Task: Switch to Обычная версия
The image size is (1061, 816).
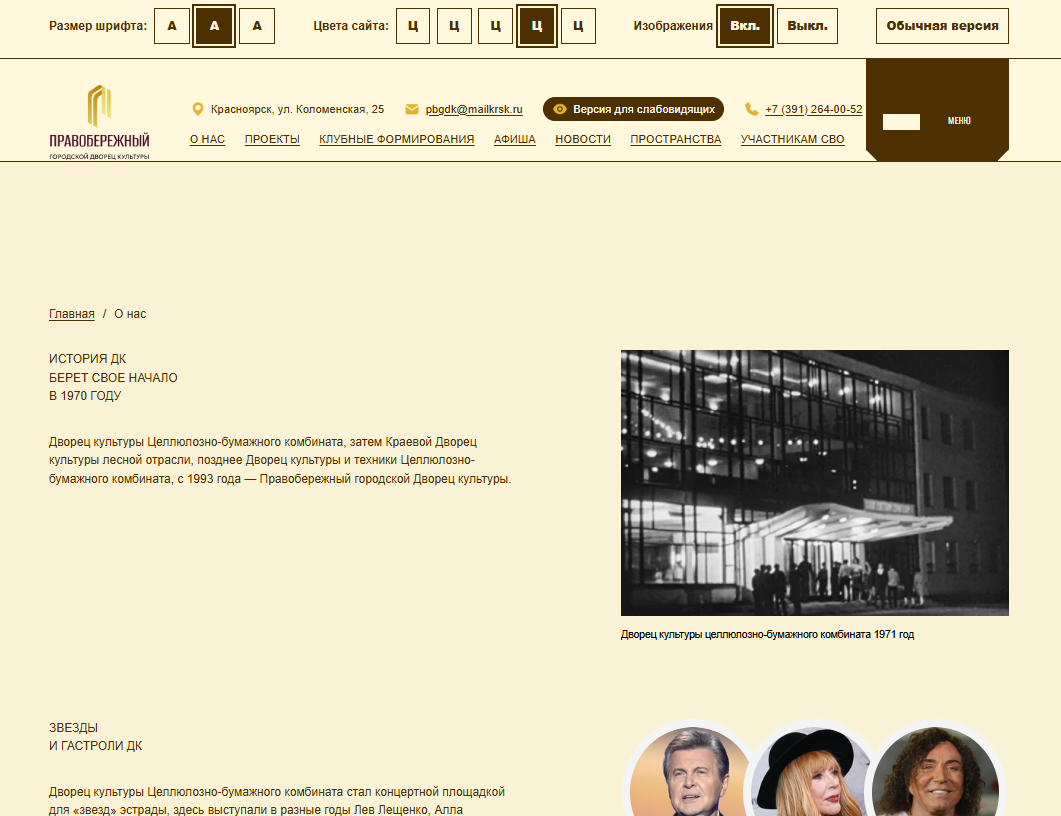Action: pyautogui.click(x=943, y=26)
